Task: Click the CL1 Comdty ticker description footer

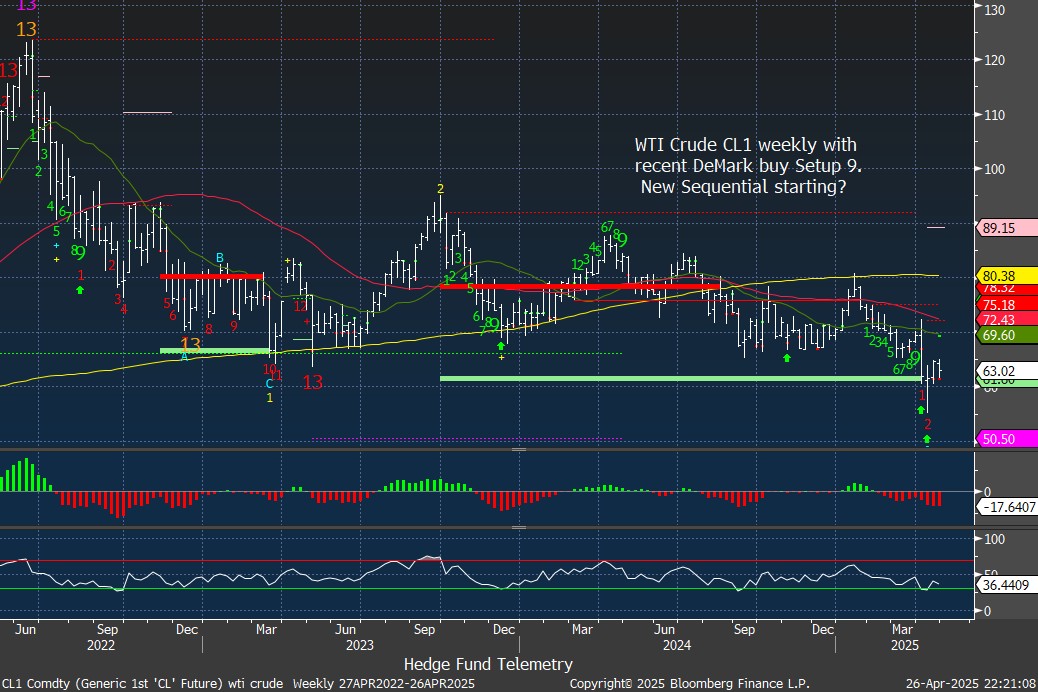Action: tap(238, 683)
